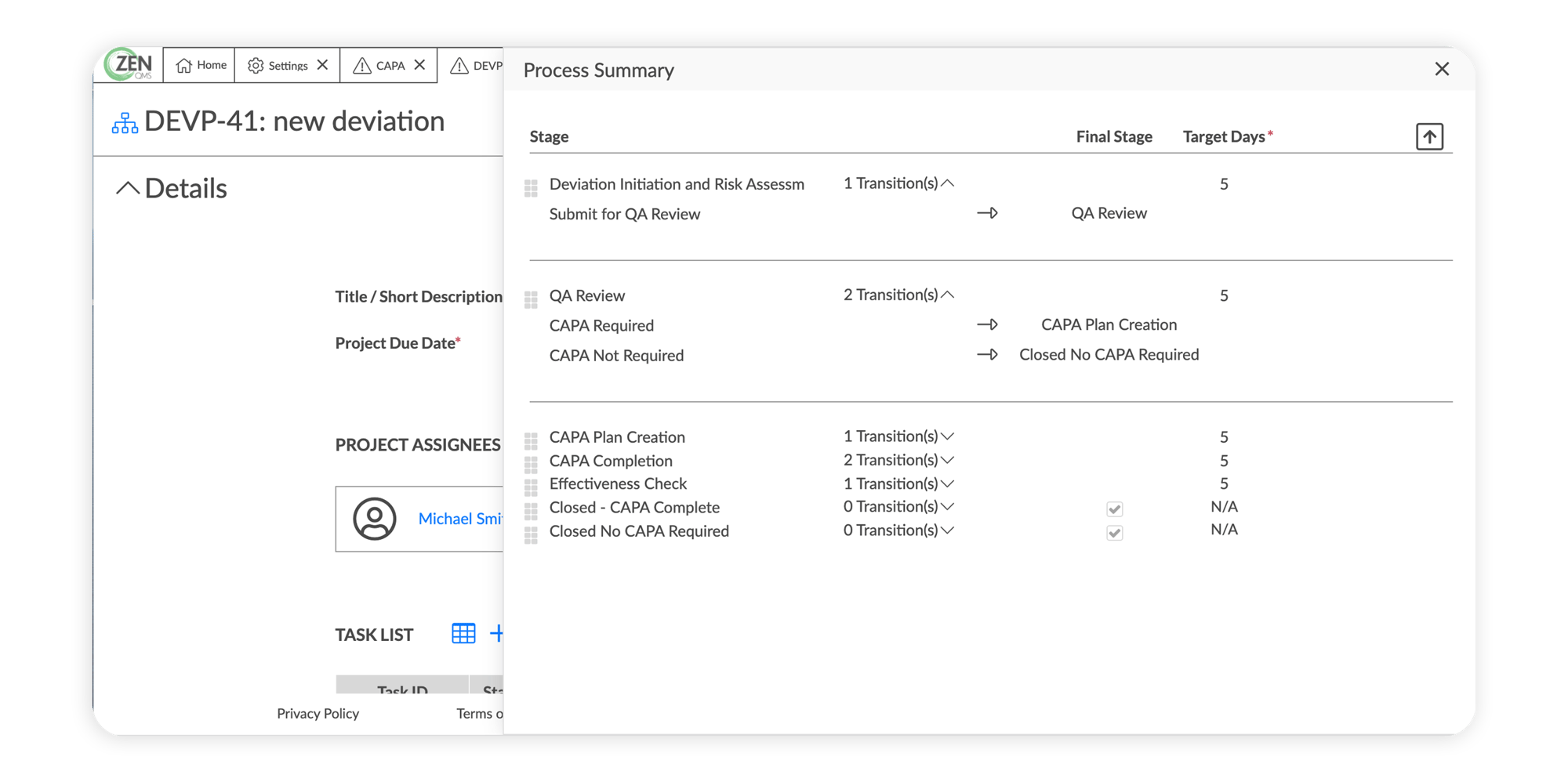Collapse transitions for Deviation Initiation stage
The image size is (1568, 782).
947,183
